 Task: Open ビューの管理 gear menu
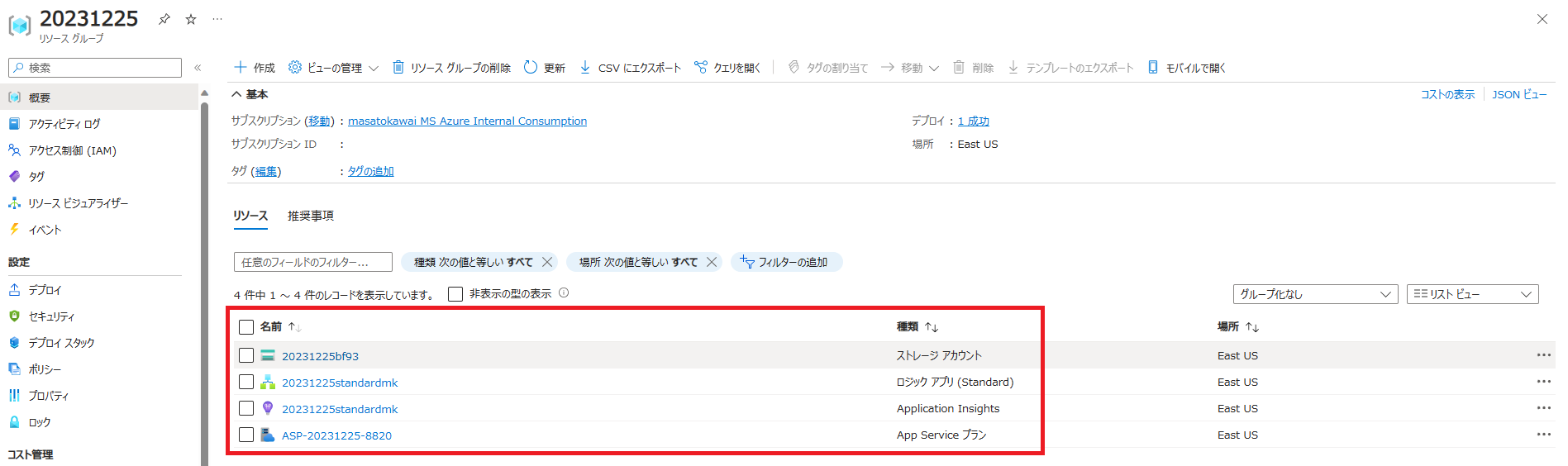[x=332, y=68]
